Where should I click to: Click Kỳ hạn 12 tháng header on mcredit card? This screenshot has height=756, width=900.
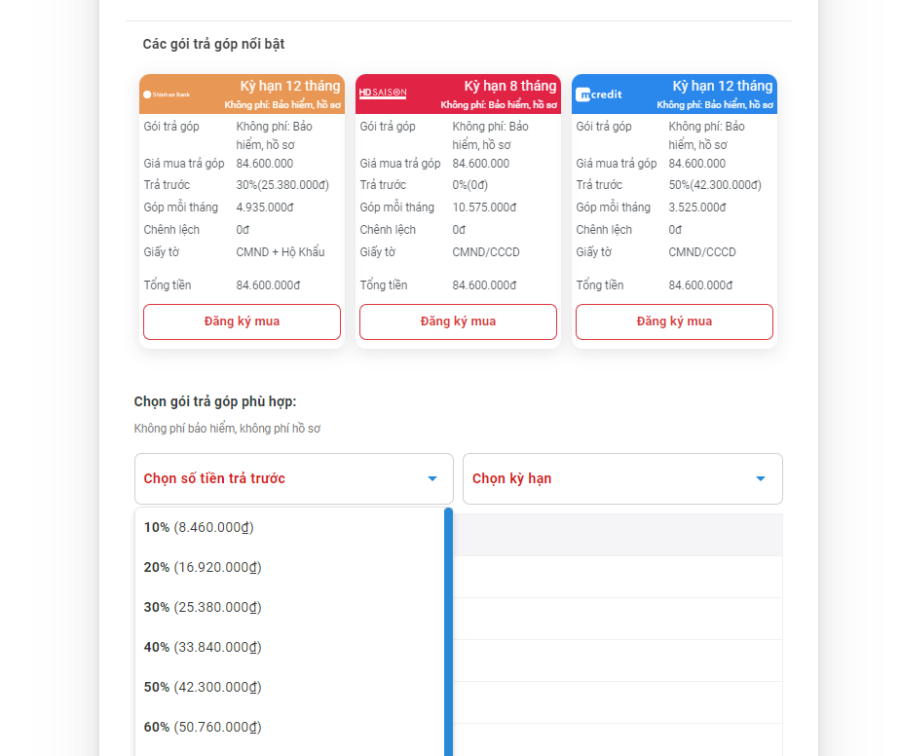coord(722,87)
